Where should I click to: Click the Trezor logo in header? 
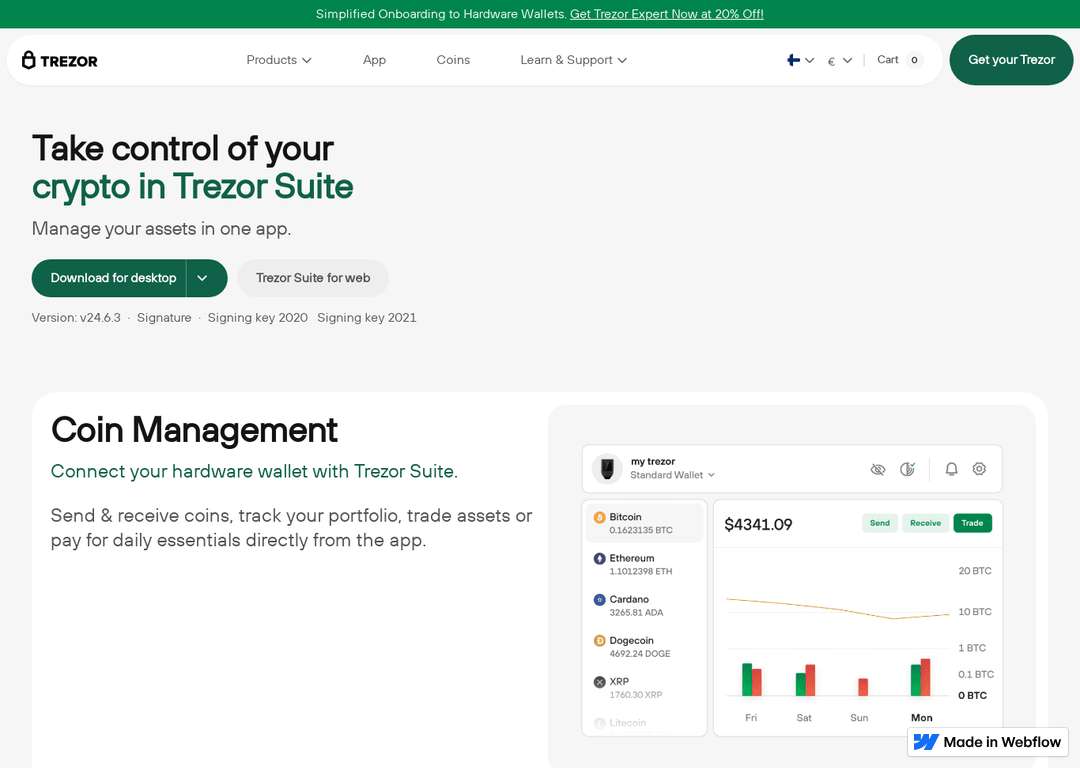click(59, 61)
